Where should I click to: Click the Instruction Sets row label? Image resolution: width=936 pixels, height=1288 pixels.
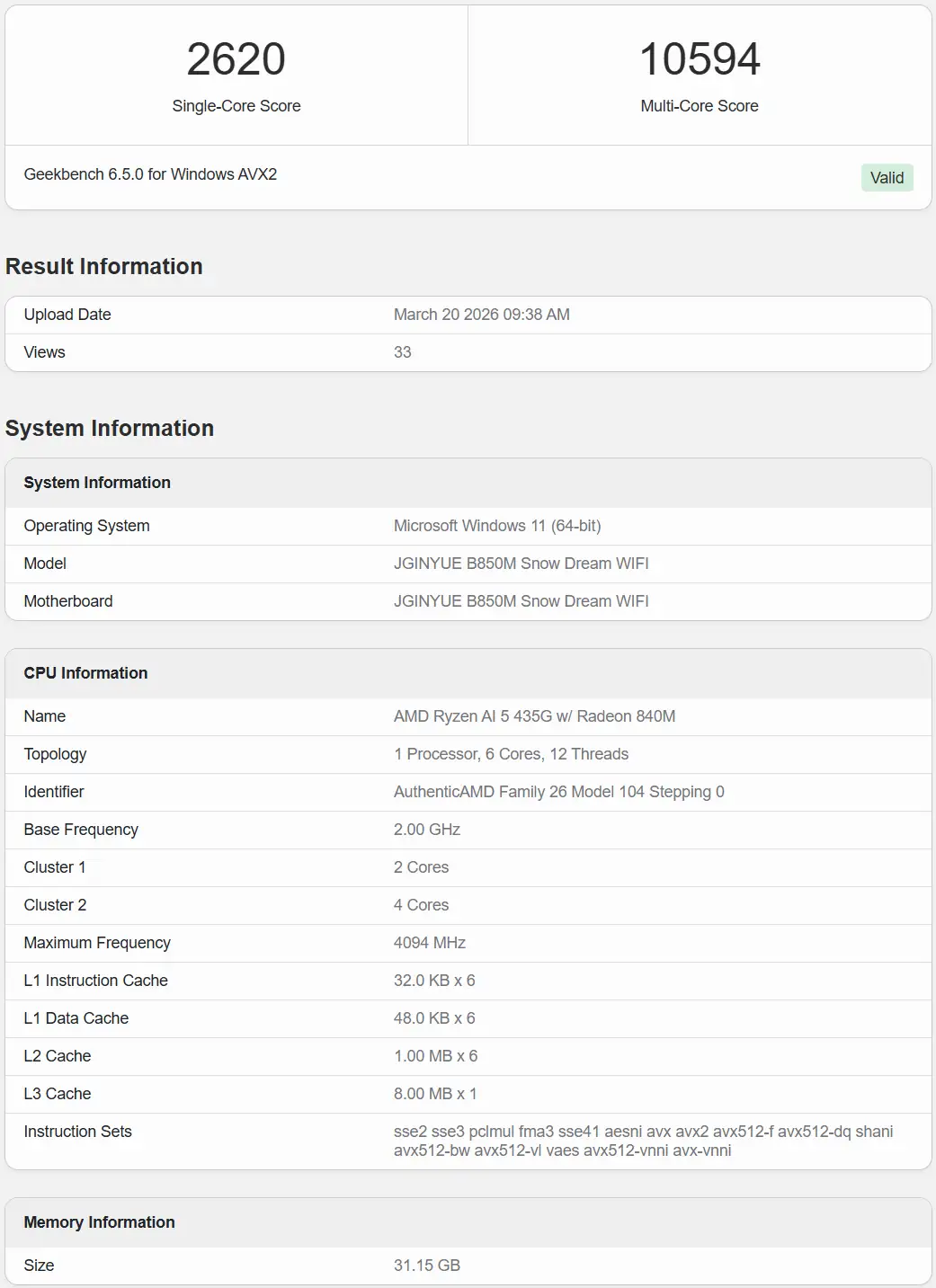pyautogui.click(x=77, y=1132)
